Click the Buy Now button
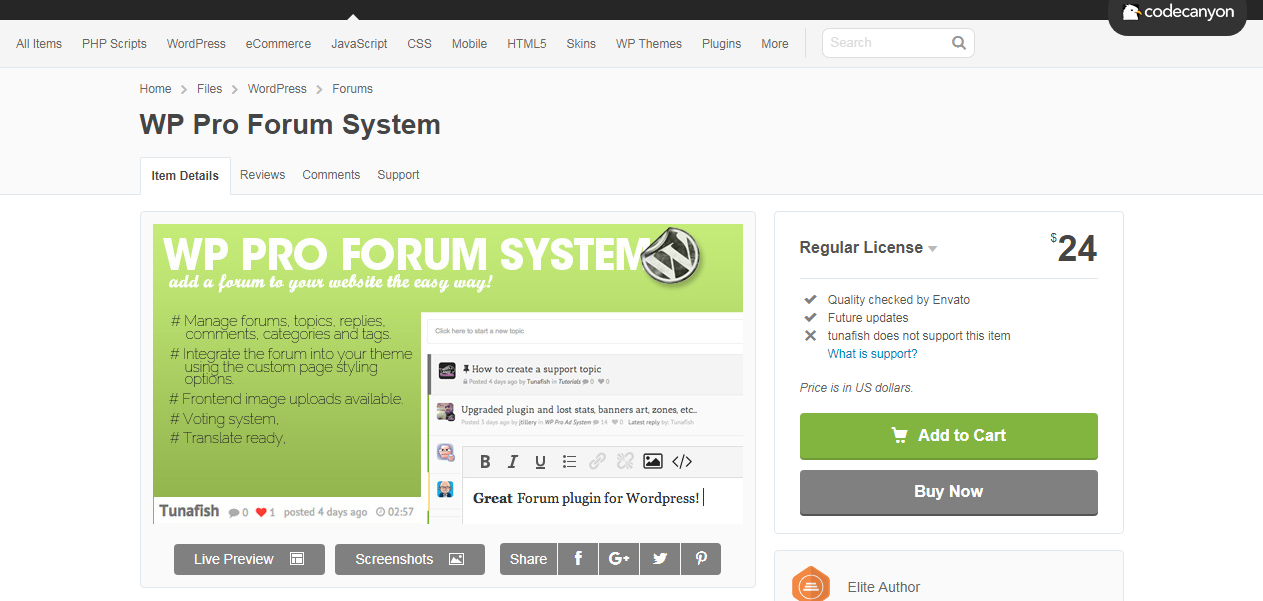 click(949, 492)
